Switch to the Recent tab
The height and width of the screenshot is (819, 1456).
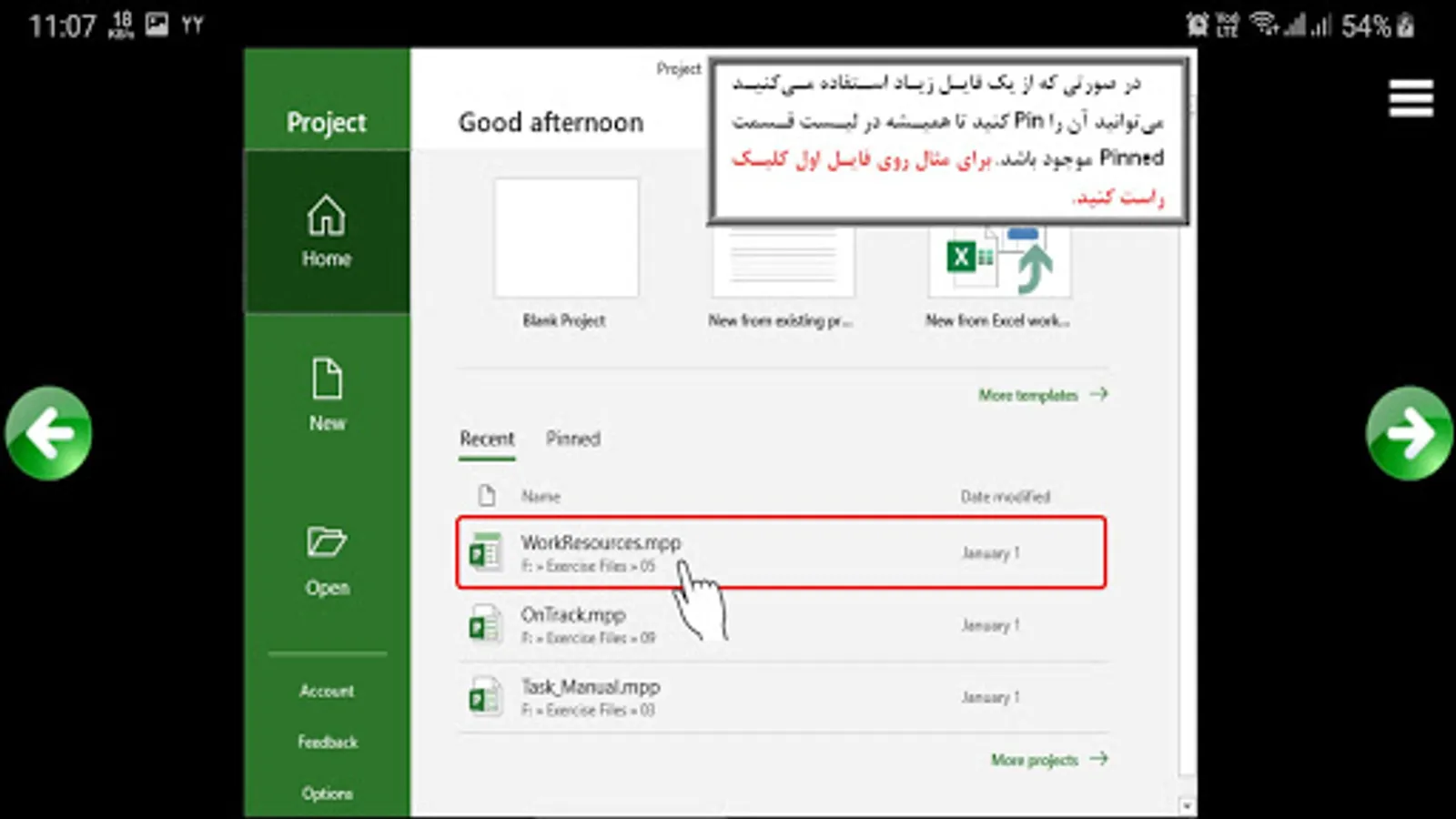coord(487,439)
